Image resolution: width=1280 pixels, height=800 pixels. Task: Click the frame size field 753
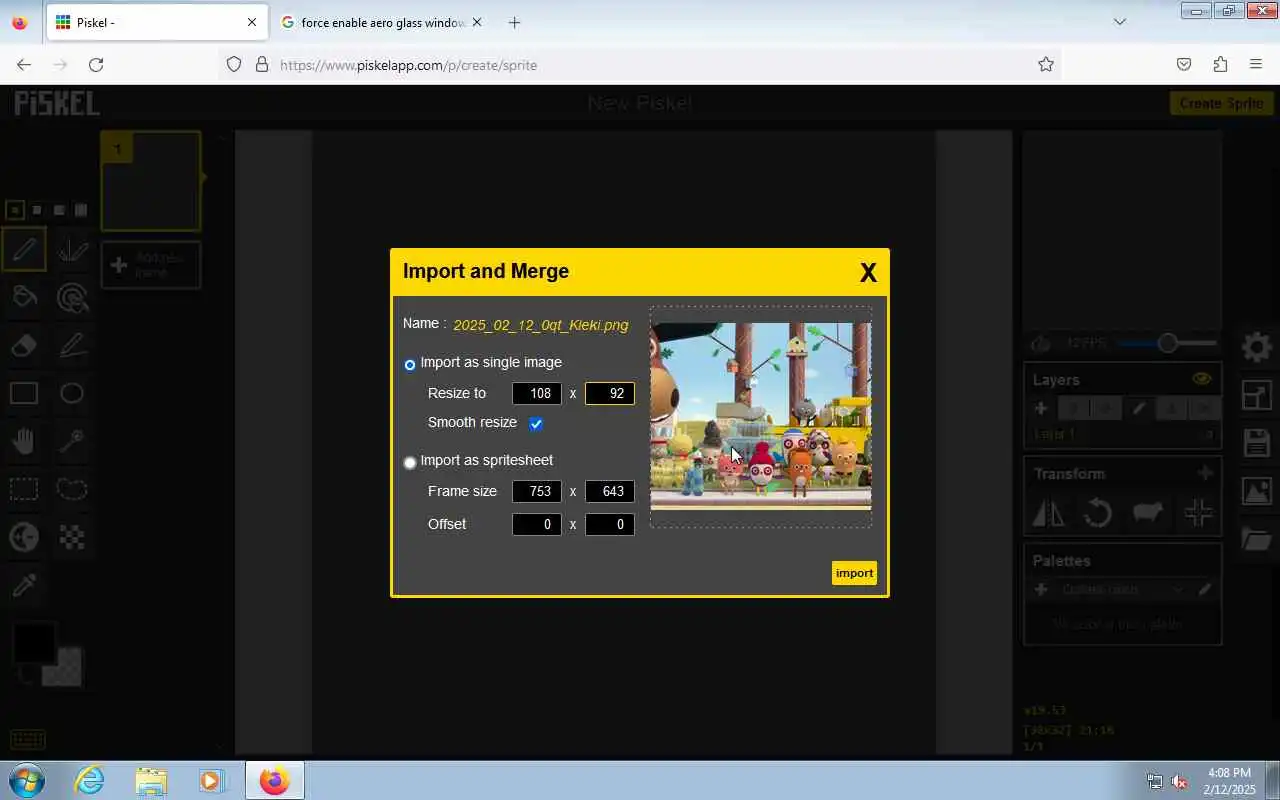click(x=537, y=491)
